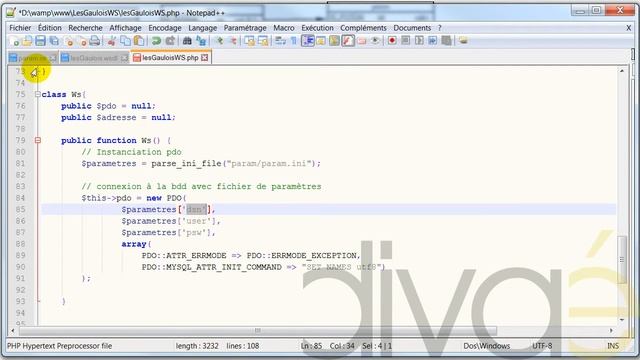The width and height of the screenshot is (640, 360).
Task: Cut selection with the scissors icon
Action: [112, 41]
